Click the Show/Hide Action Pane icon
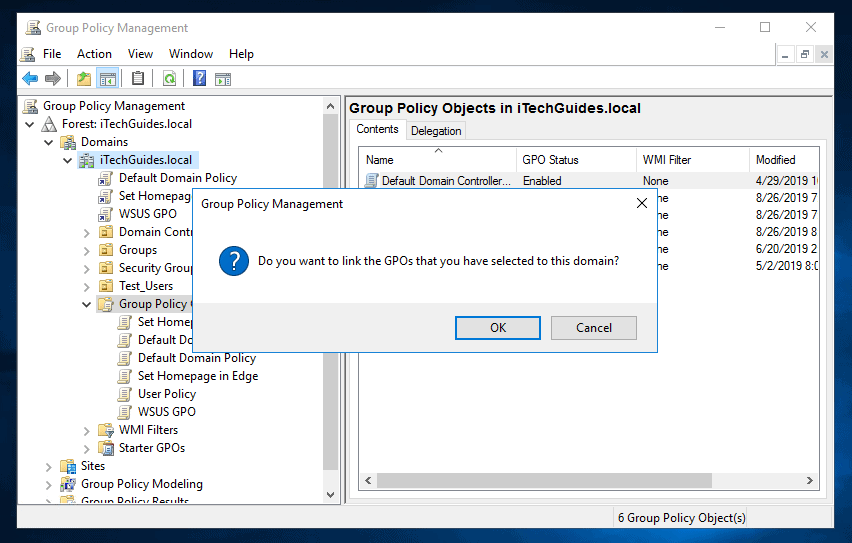The height and width of the screenshot is (543, 852). [223, 79]
